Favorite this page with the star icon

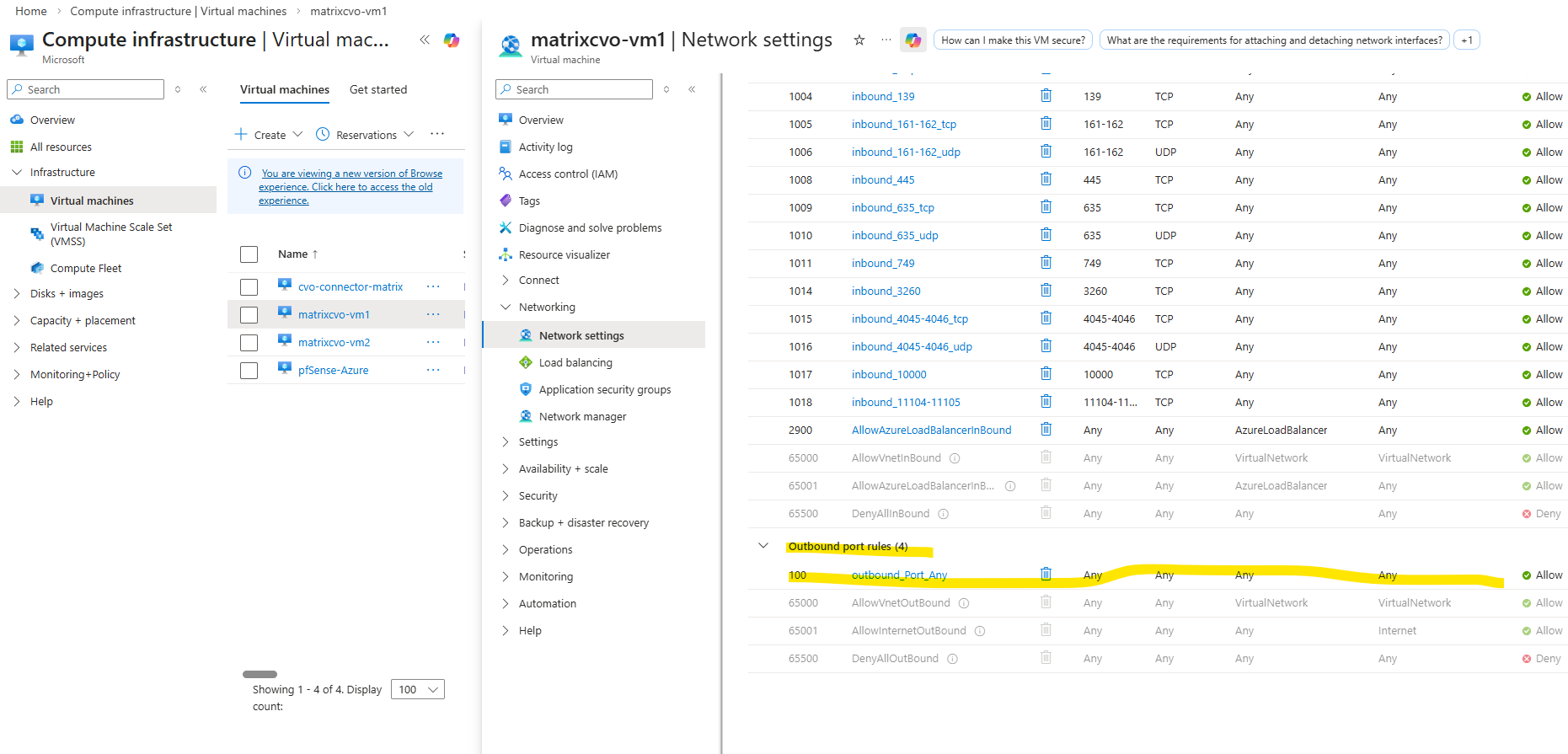pyautogui.click(x=859, y=40)
